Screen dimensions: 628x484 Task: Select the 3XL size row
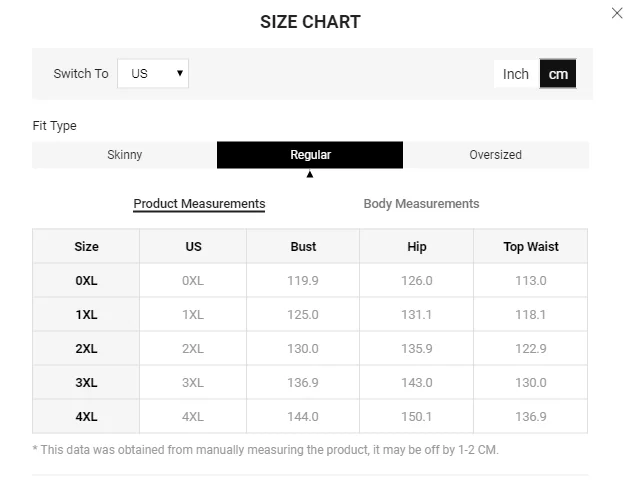point(87,383)
